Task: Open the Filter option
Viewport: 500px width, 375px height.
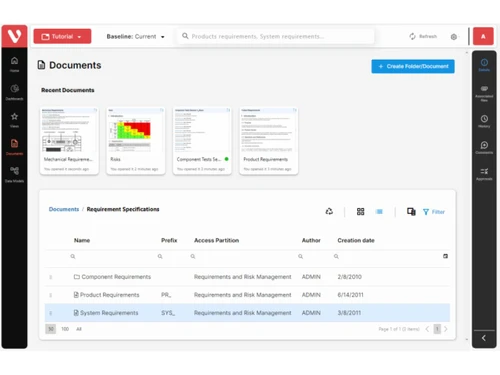Action: [x=434, y=212]
